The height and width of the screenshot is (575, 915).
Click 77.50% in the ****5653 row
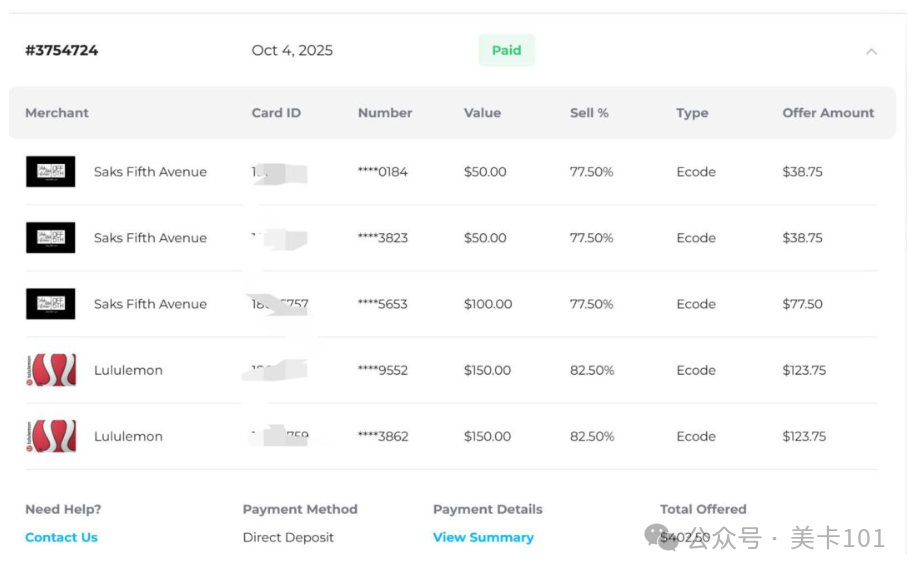[x=591, y=304]
